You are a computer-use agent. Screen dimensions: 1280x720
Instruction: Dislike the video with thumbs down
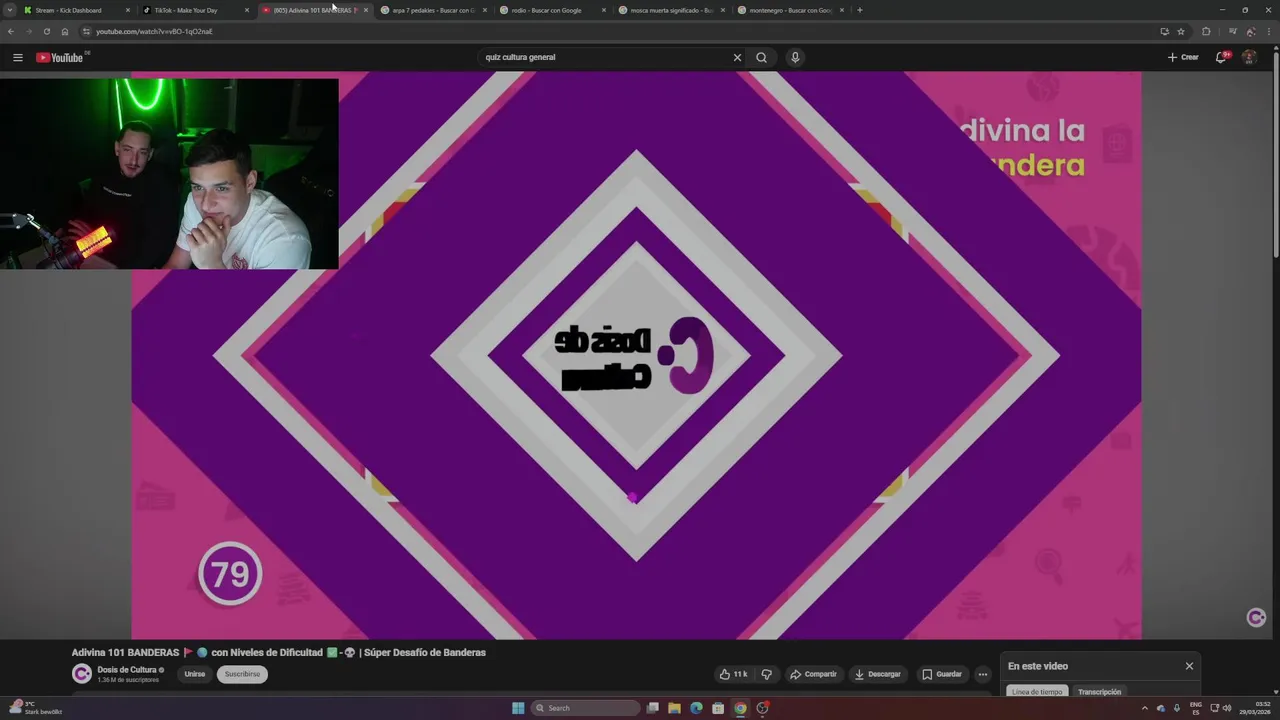[766, 674]
